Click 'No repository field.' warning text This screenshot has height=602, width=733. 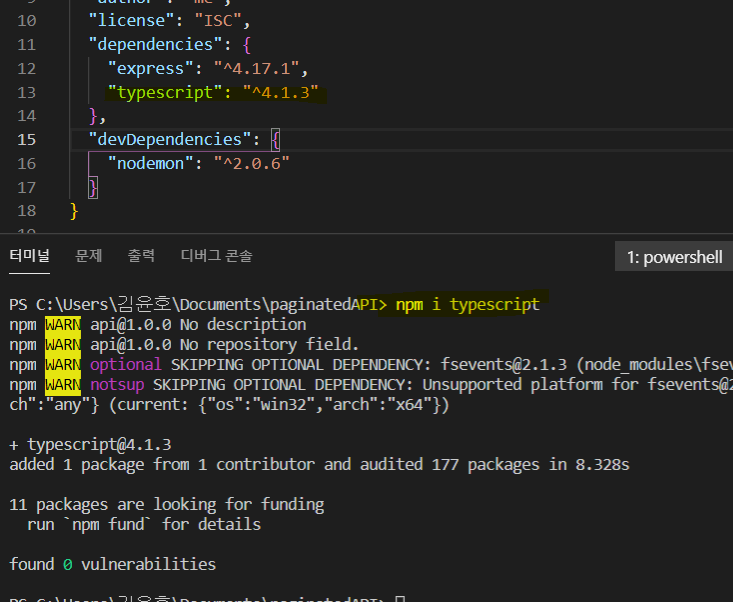(269, 344)
